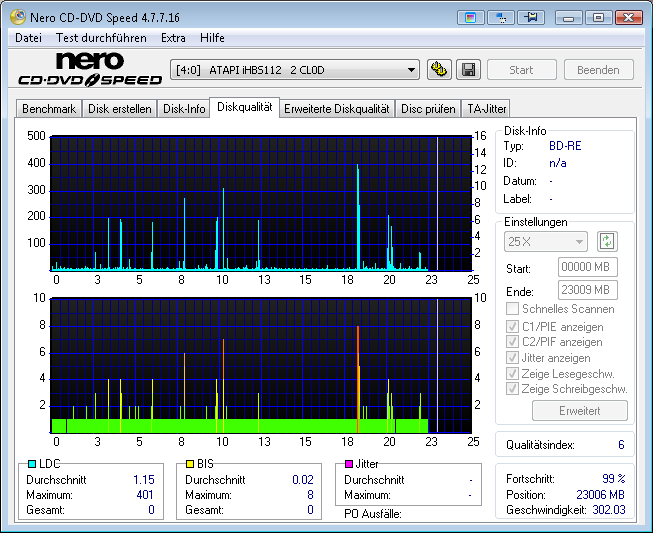Select the Diskqualität tab
653x533 pixels.
click(244, 107)
